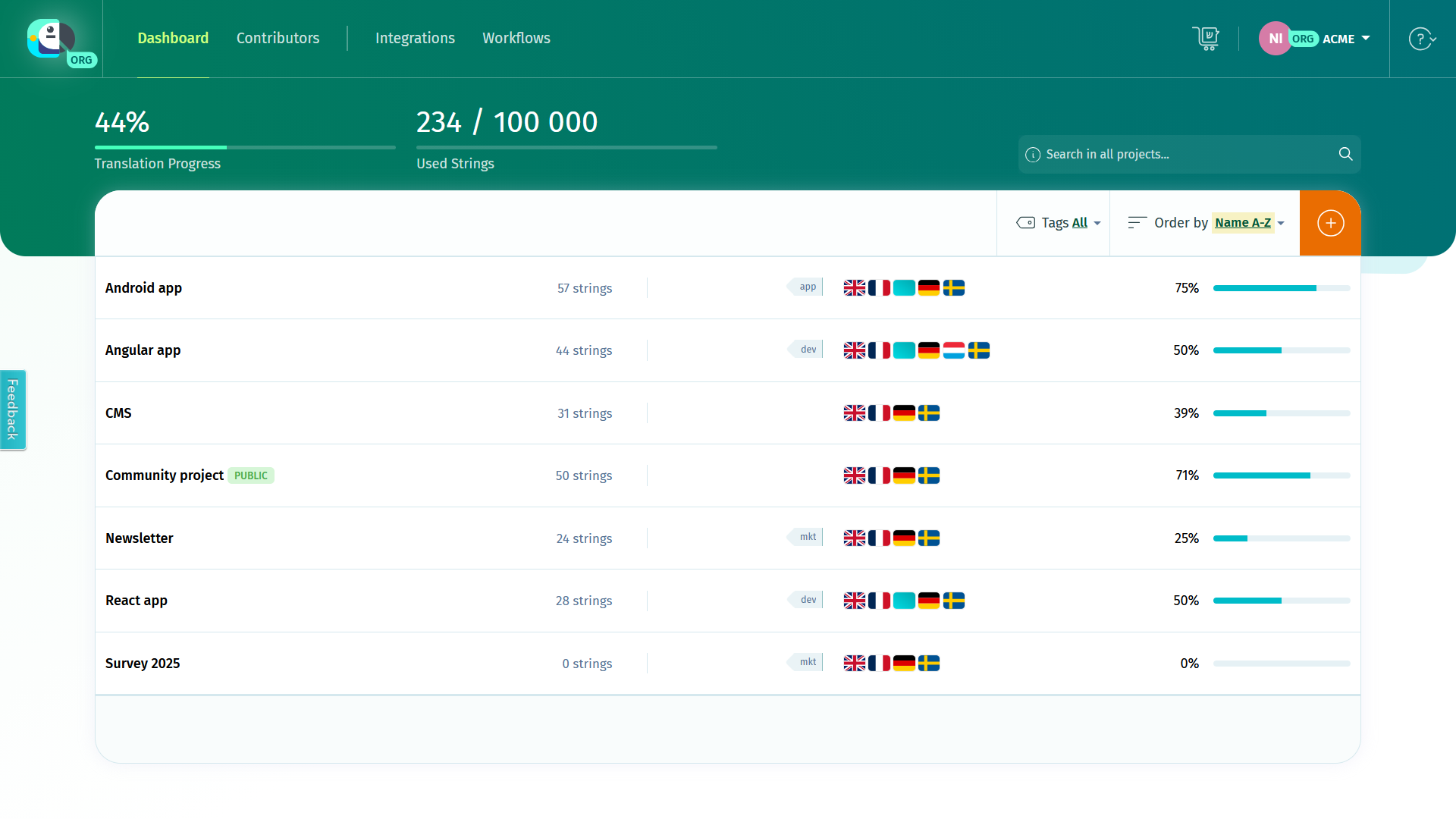
Task: Click the German flag in the Survey 2025 row
Action: (x=904, y=664)
